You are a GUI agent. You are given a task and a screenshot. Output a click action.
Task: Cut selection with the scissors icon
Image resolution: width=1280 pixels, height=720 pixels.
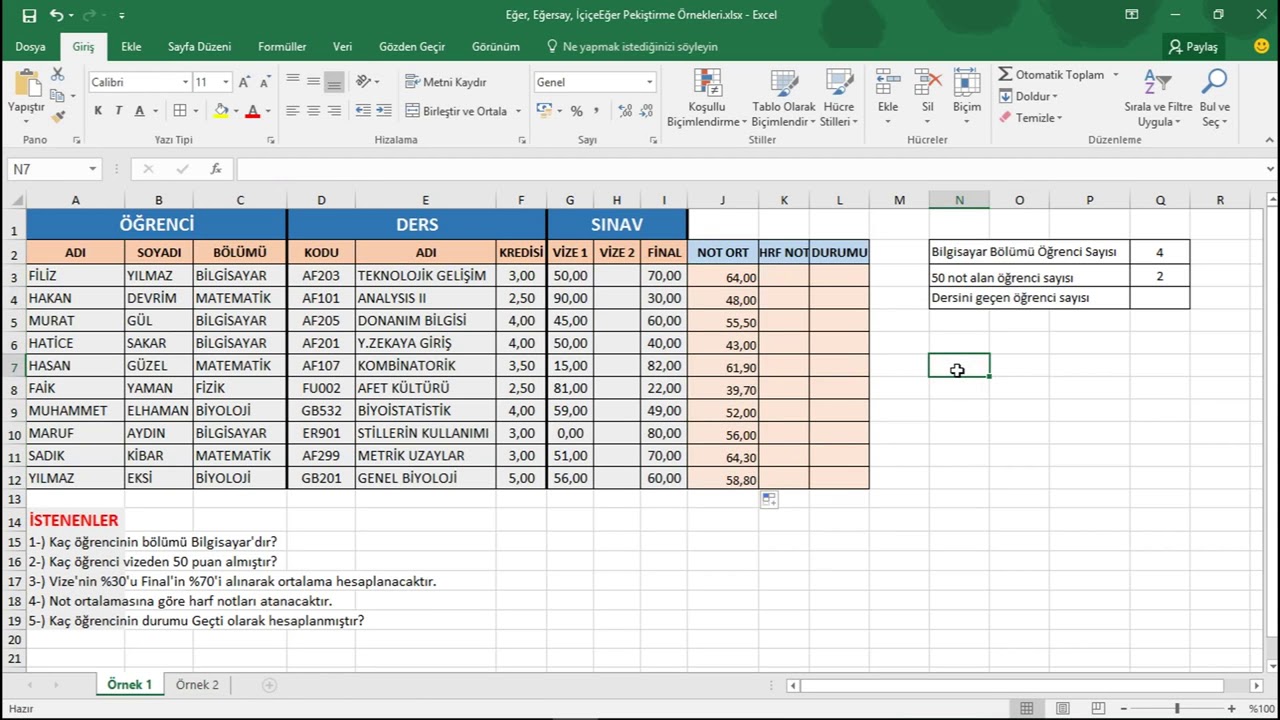58,75
